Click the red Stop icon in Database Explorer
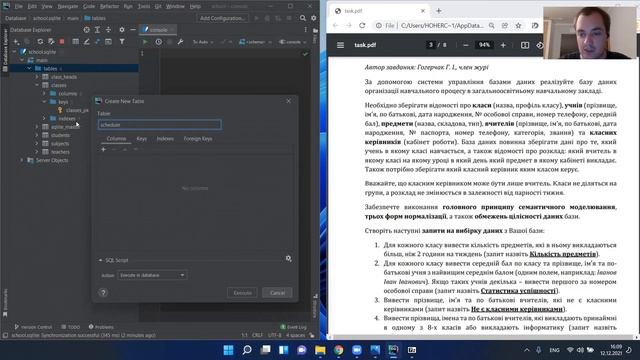 click(x=62, y=42)
